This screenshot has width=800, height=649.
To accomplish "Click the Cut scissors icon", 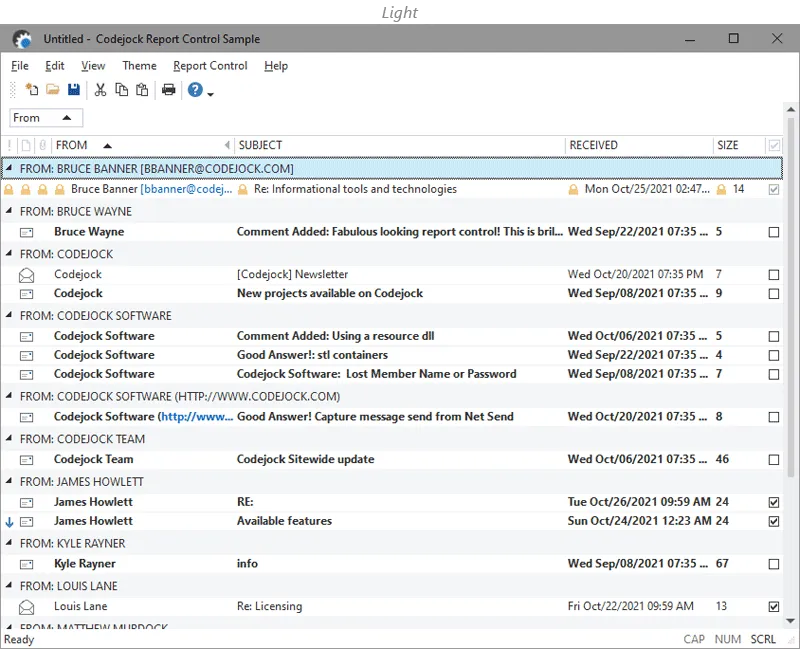I will coord(100,90).
